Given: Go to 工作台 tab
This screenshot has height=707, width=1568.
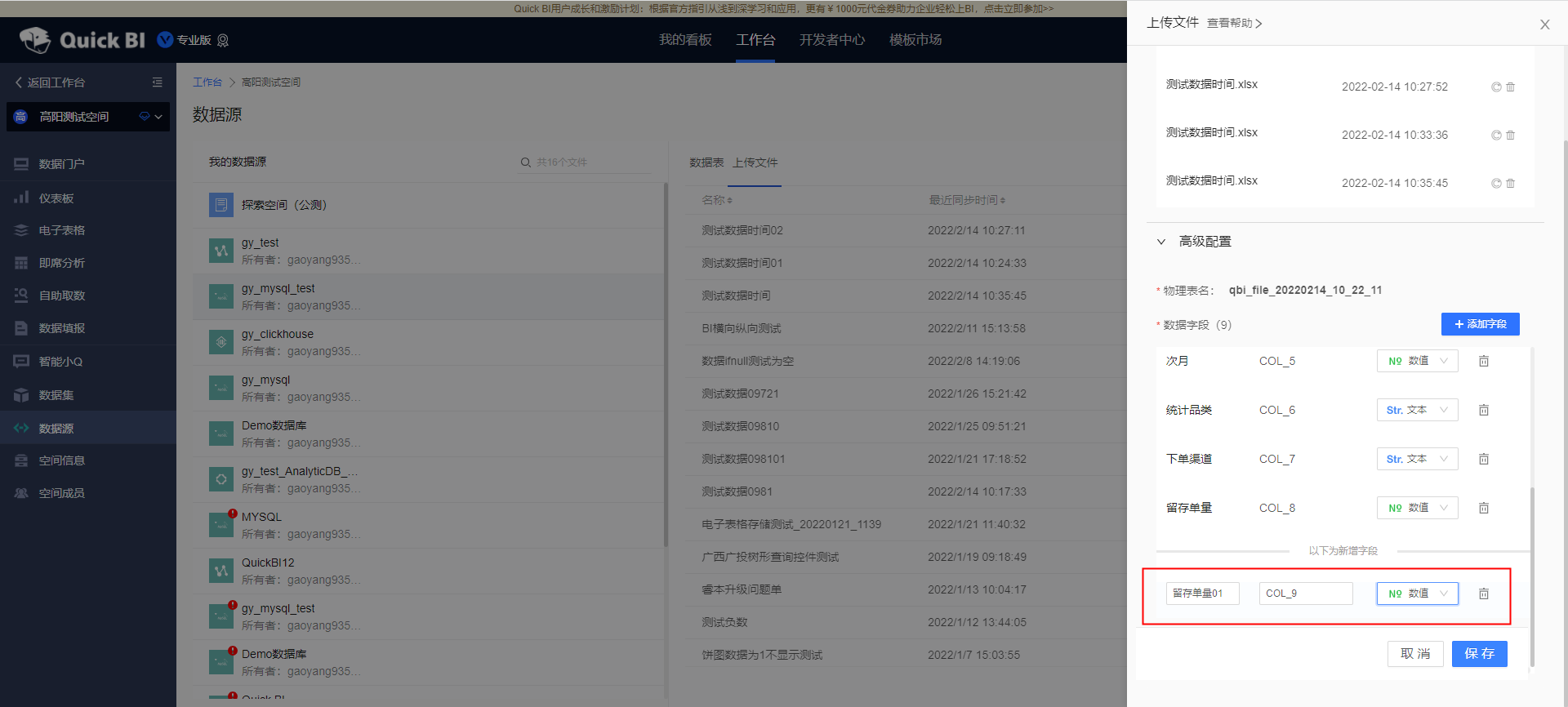Looking at the screenshot, I should (x=755, y=39).
